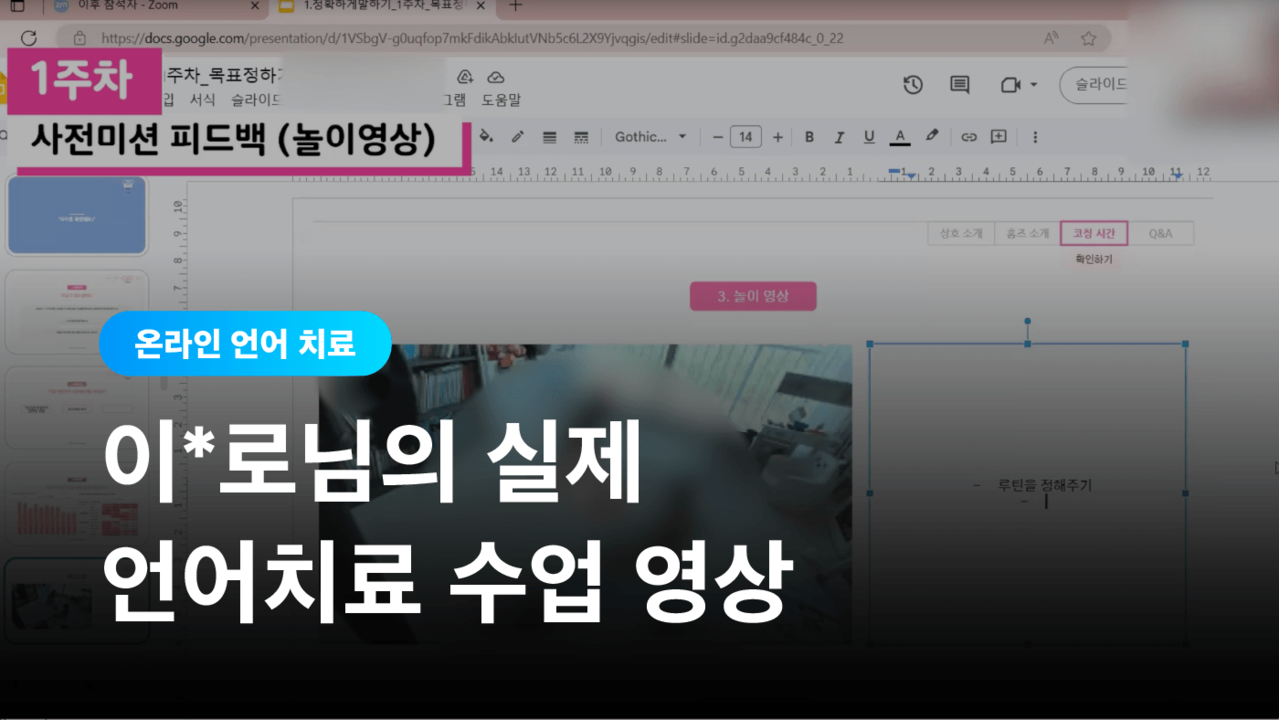The height and width of the screenshot is (720, 1279).
Task: Decrease the font size with the minus button
Action: (x=717, y=137)
